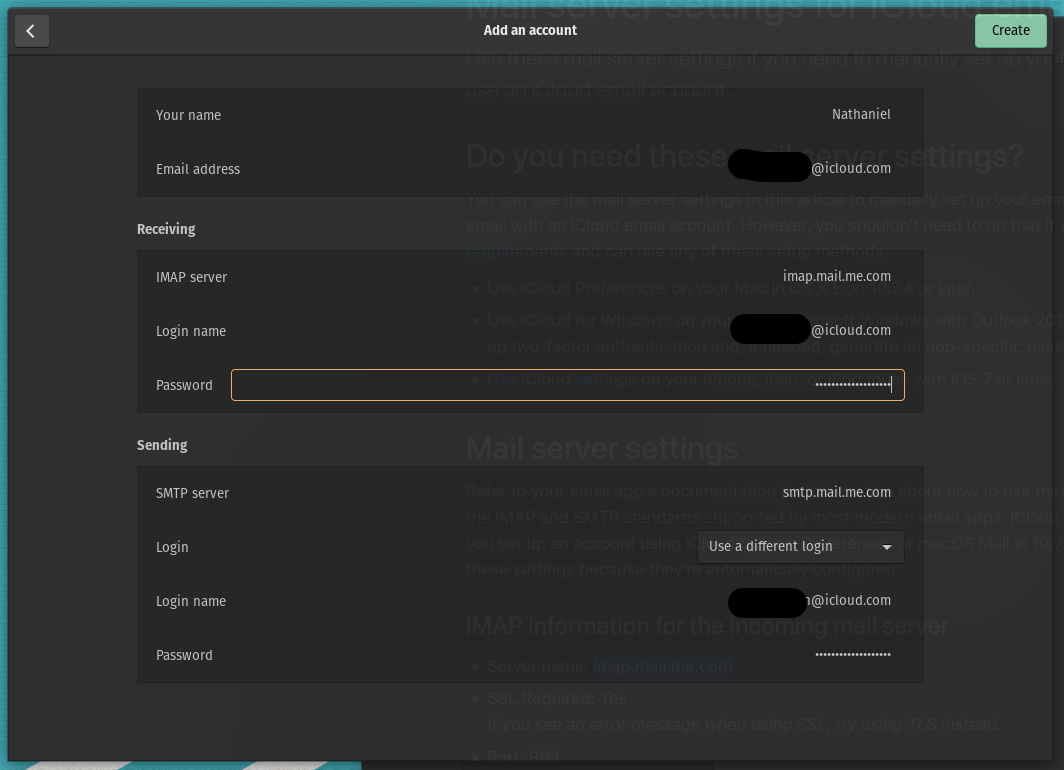Viewport: 1064px width, 770px height.
Task: Select the dropdown chevron beside 'Use a different login'
Action: pos(887,547)
